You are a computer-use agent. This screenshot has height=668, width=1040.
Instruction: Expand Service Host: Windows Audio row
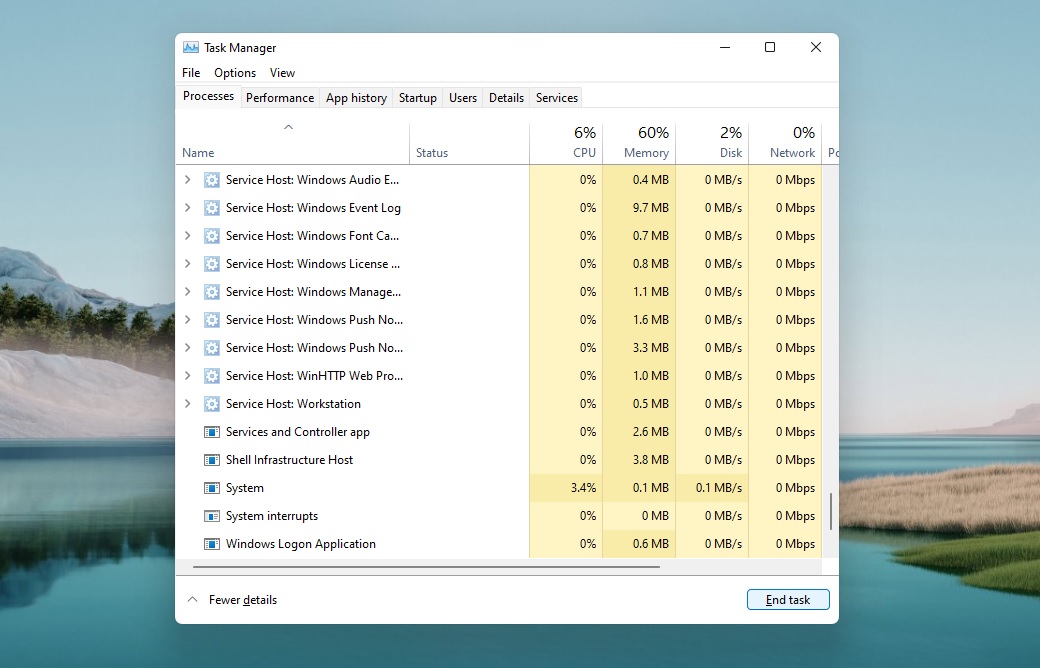187,180
